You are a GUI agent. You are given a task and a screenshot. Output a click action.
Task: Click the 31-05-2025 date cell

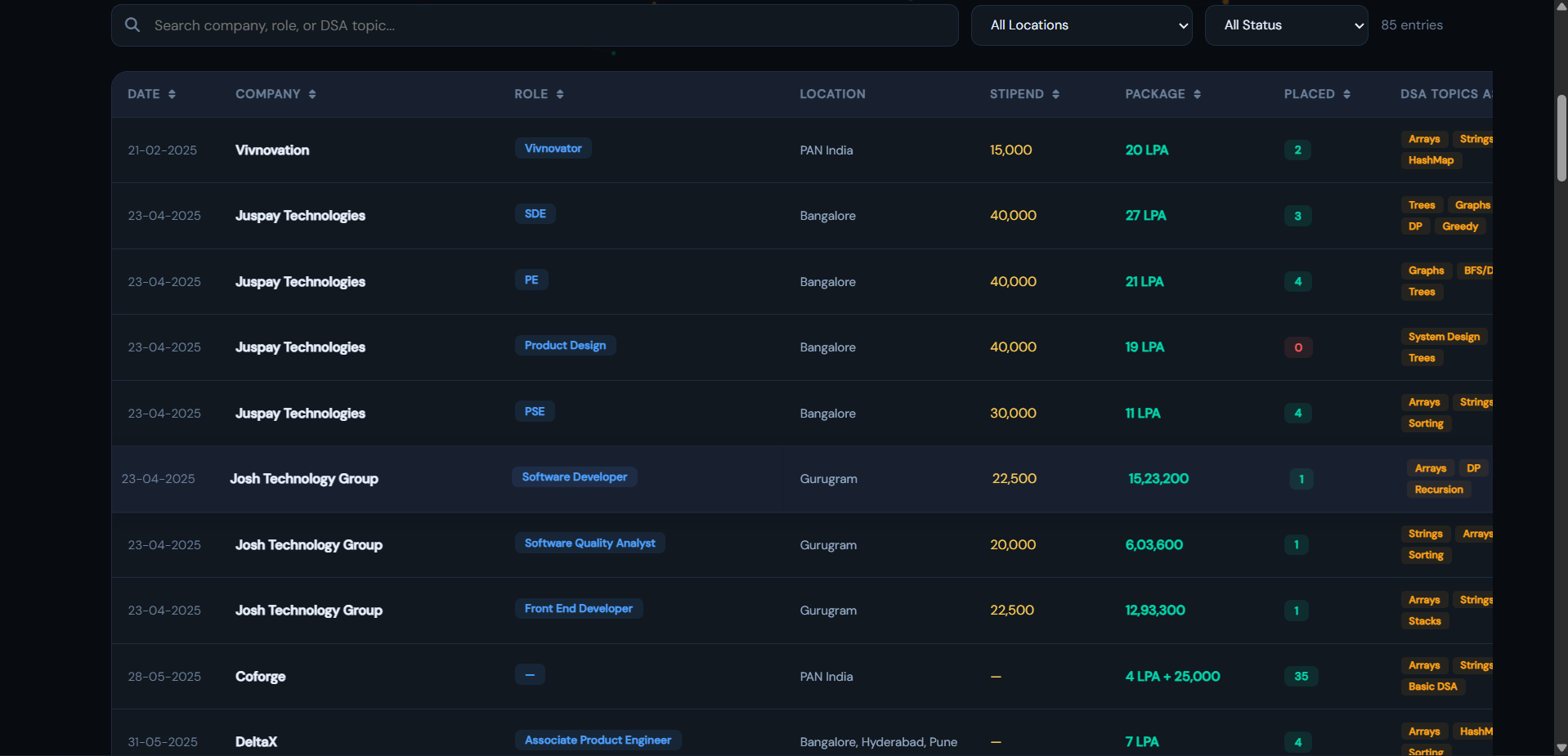[163, 742]
